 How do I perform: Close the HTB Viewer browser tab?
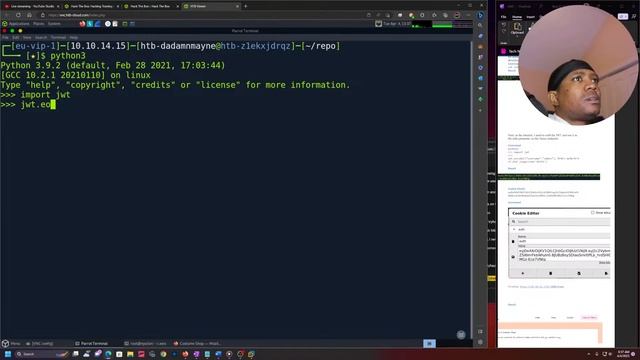click(237, 6)
